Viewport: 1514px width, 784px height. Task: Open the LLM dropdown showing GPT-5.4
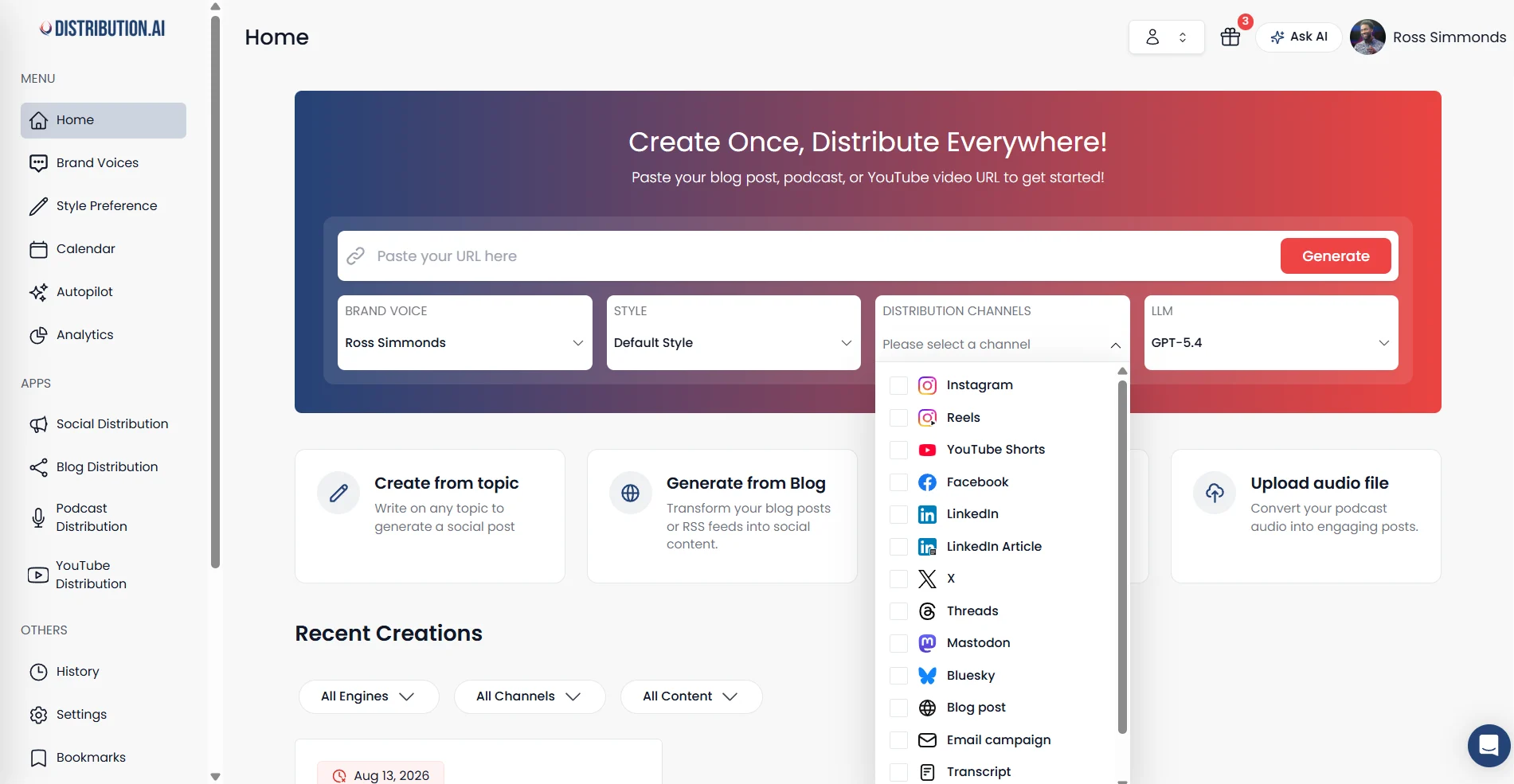click(1271, 333)
